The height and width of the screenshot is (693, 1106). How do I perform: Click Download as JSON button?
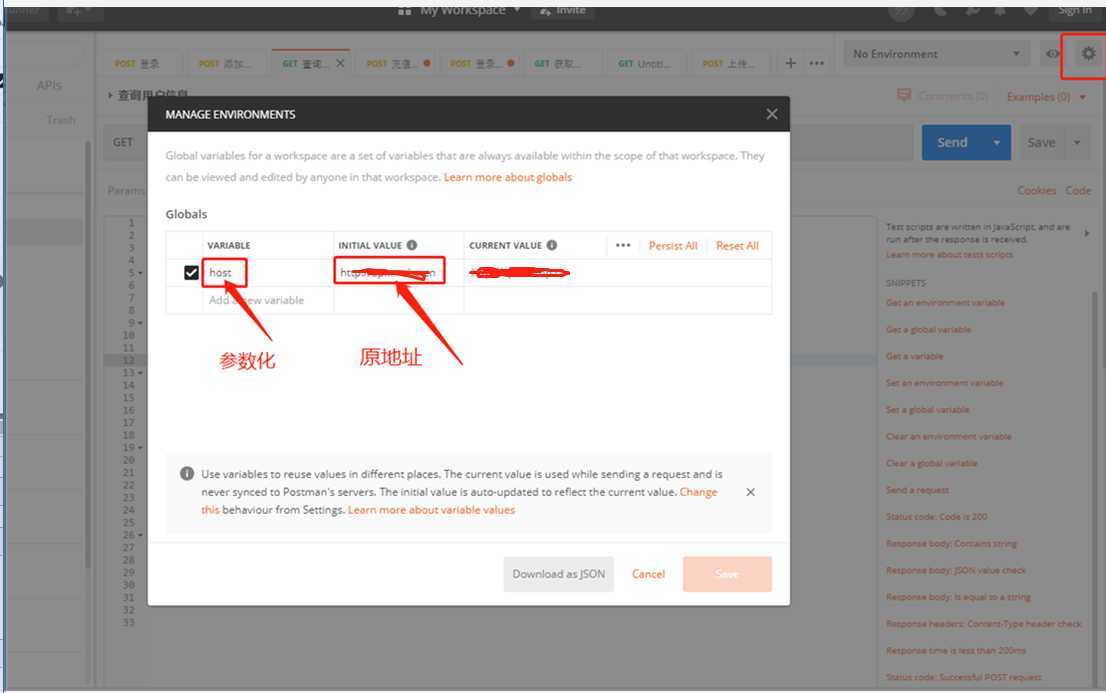coord(559,574)
